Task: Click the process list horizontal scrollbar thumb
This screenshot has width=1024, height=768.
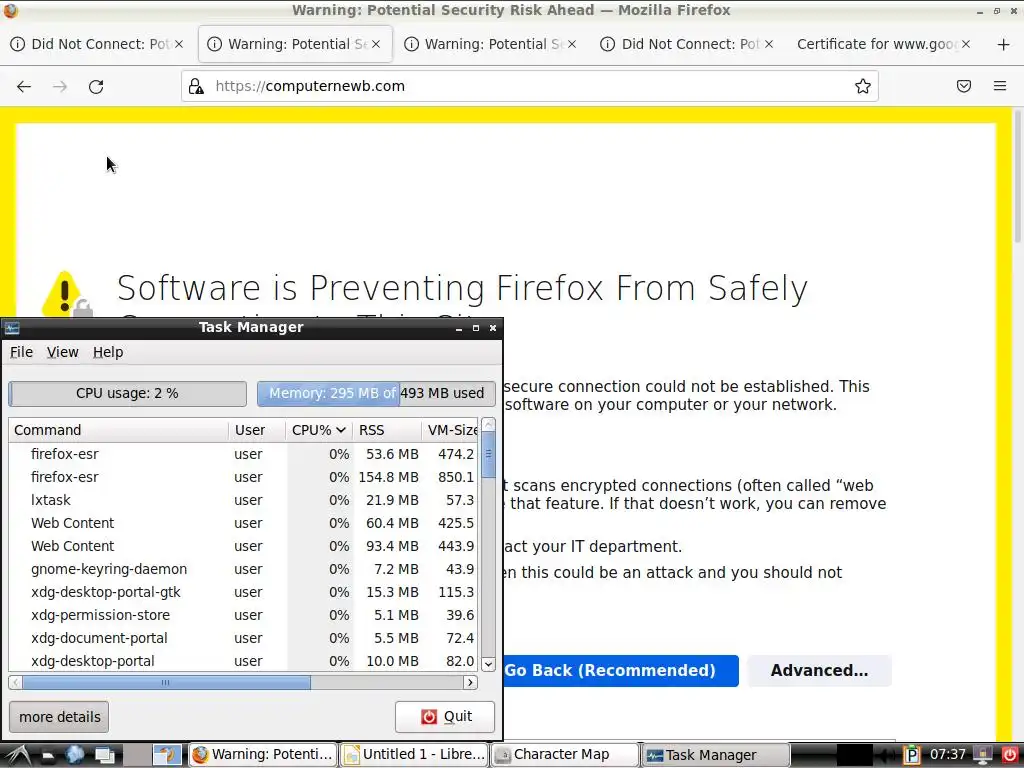Action: (166, 682)
